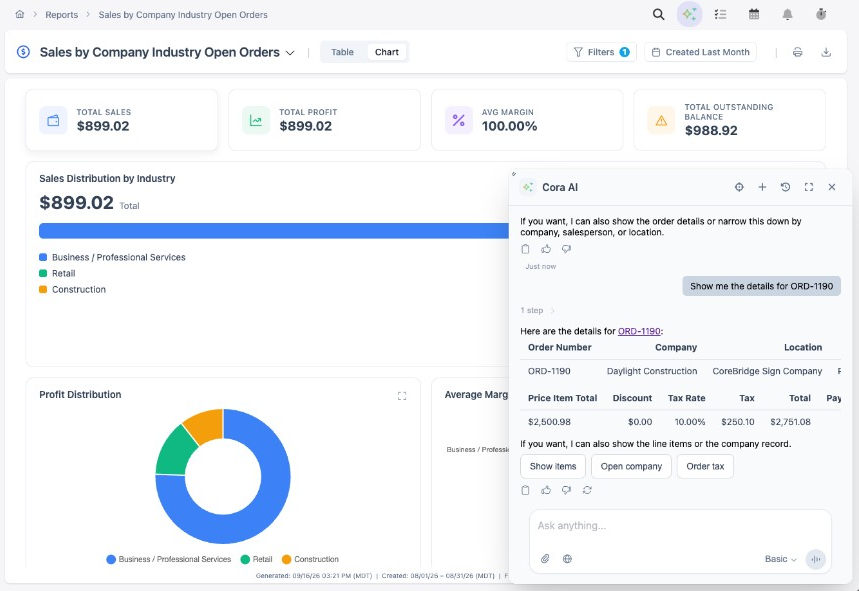Print the report via printer icon

pyautogui.click(x=798, y=52)
